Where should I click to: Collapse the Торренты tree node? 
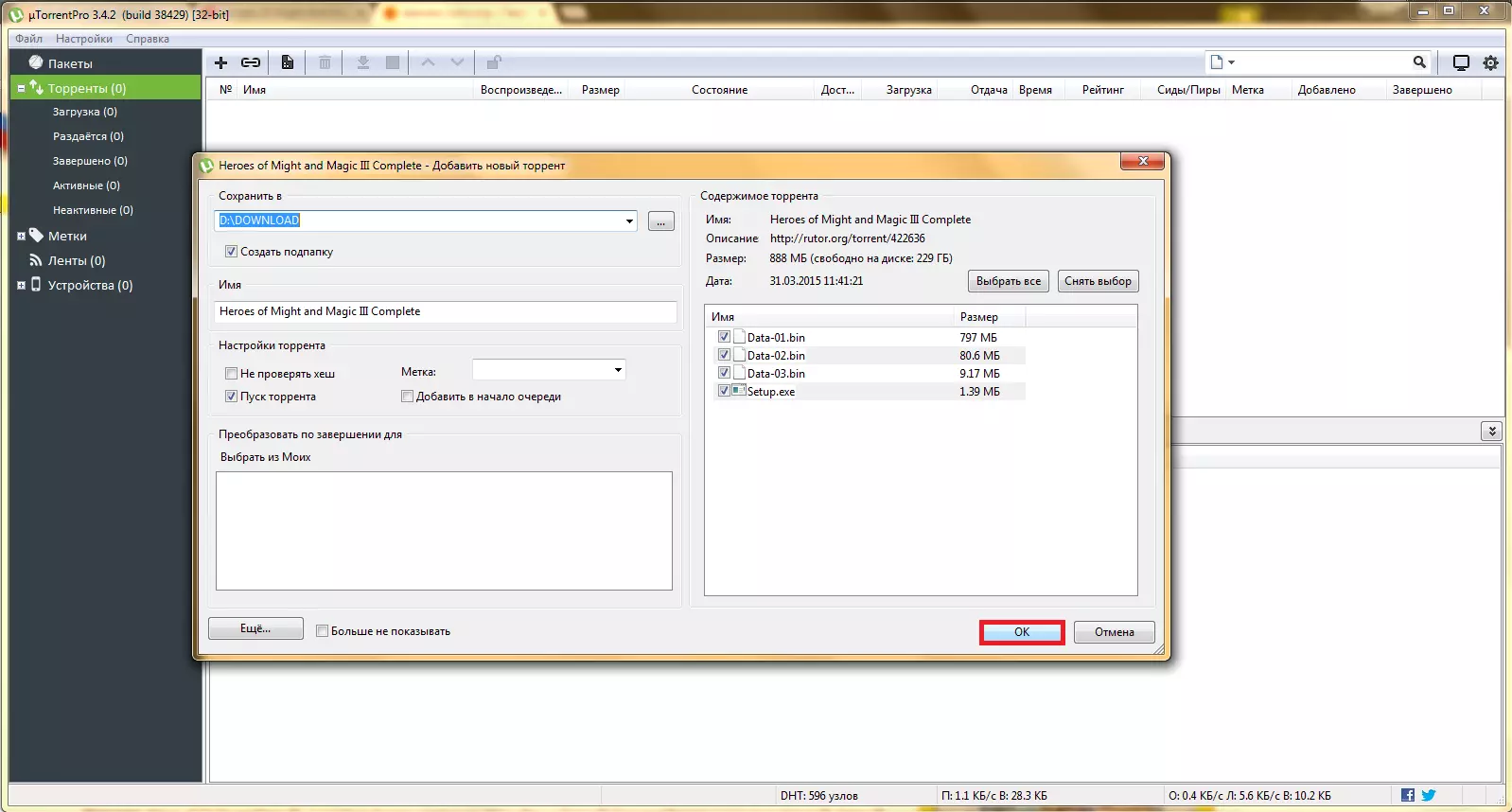tap(21, 88)
